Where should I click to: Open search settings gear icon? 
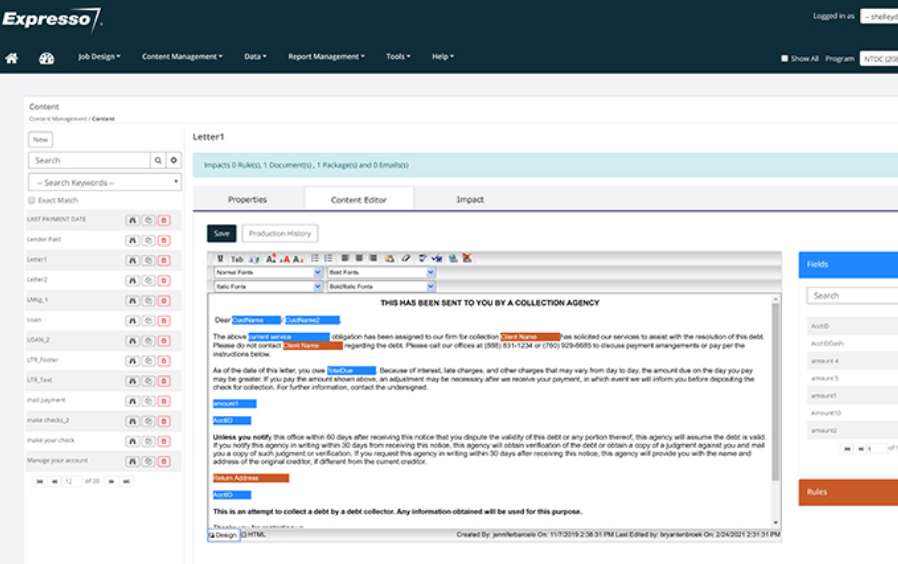click(x=174, y=160)
